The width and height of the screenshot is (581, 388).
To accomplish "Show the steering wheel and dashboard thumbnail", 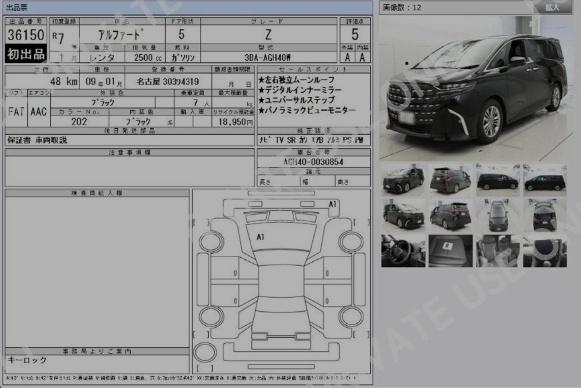I will coord(403,251).
